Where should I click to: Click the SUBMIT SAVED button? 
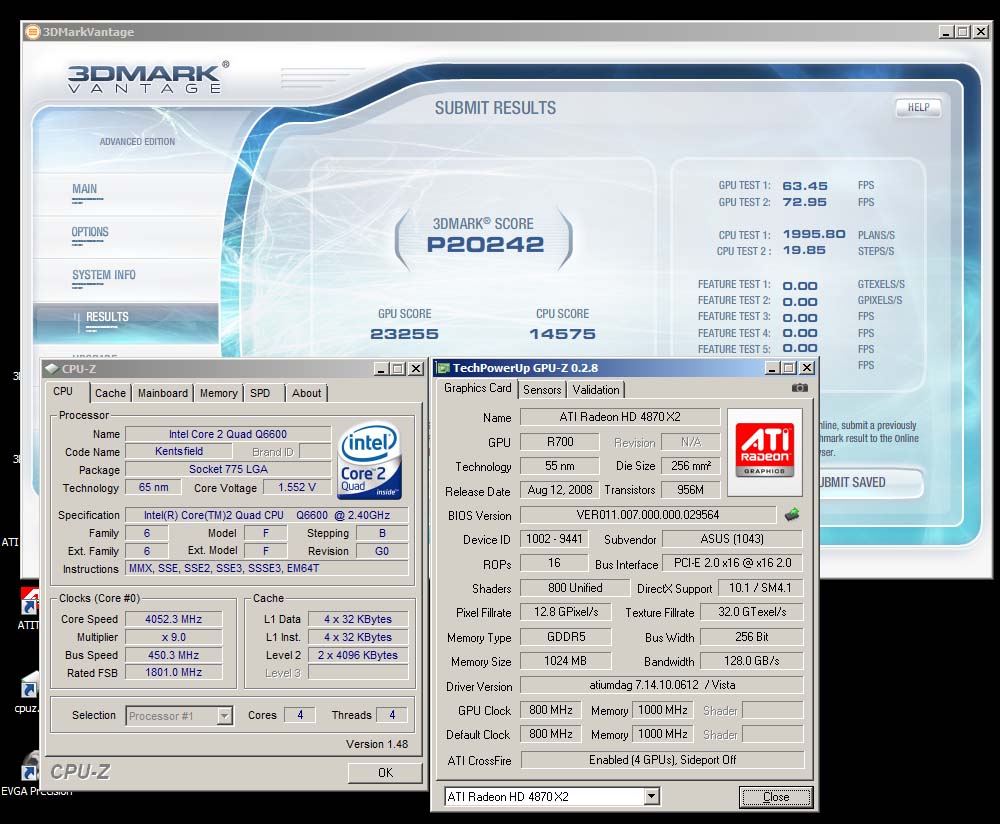pyautogui.click(x=869, y=483)
